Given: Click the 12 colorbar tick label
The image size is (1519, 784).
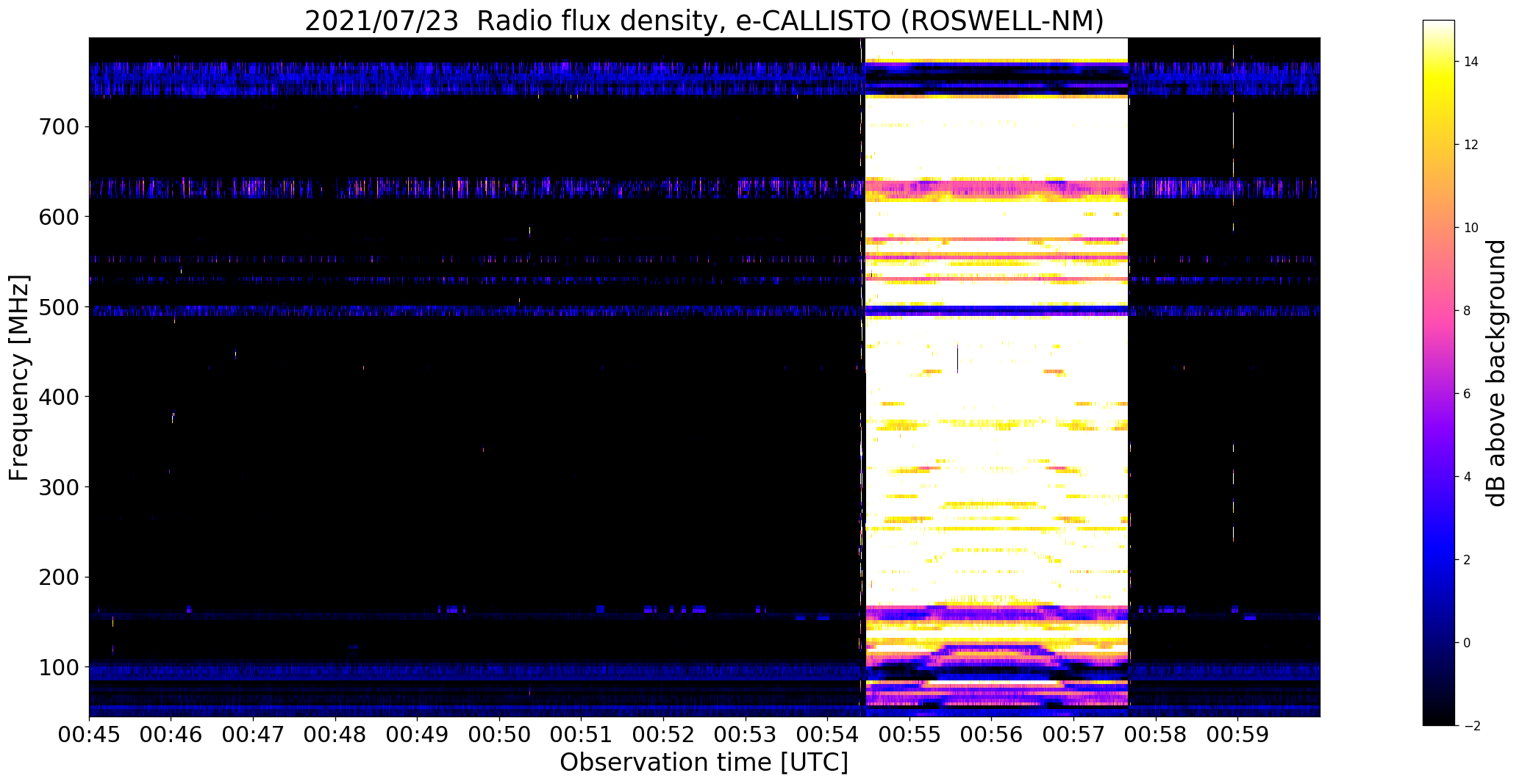Looking at the screenshot, I should tap(1470, 145).
